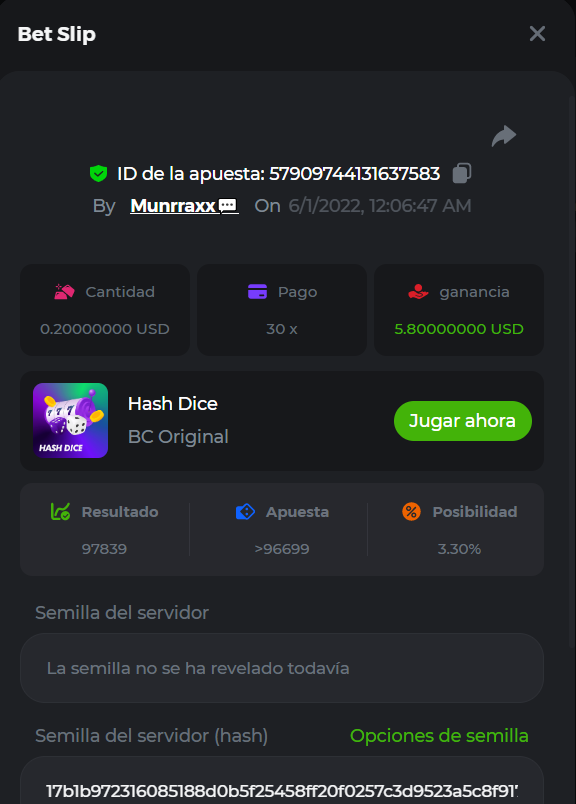The height and width of the screenshot is (804, 576).
Task: Click the green Resultado chart icon
Action: 61,511
